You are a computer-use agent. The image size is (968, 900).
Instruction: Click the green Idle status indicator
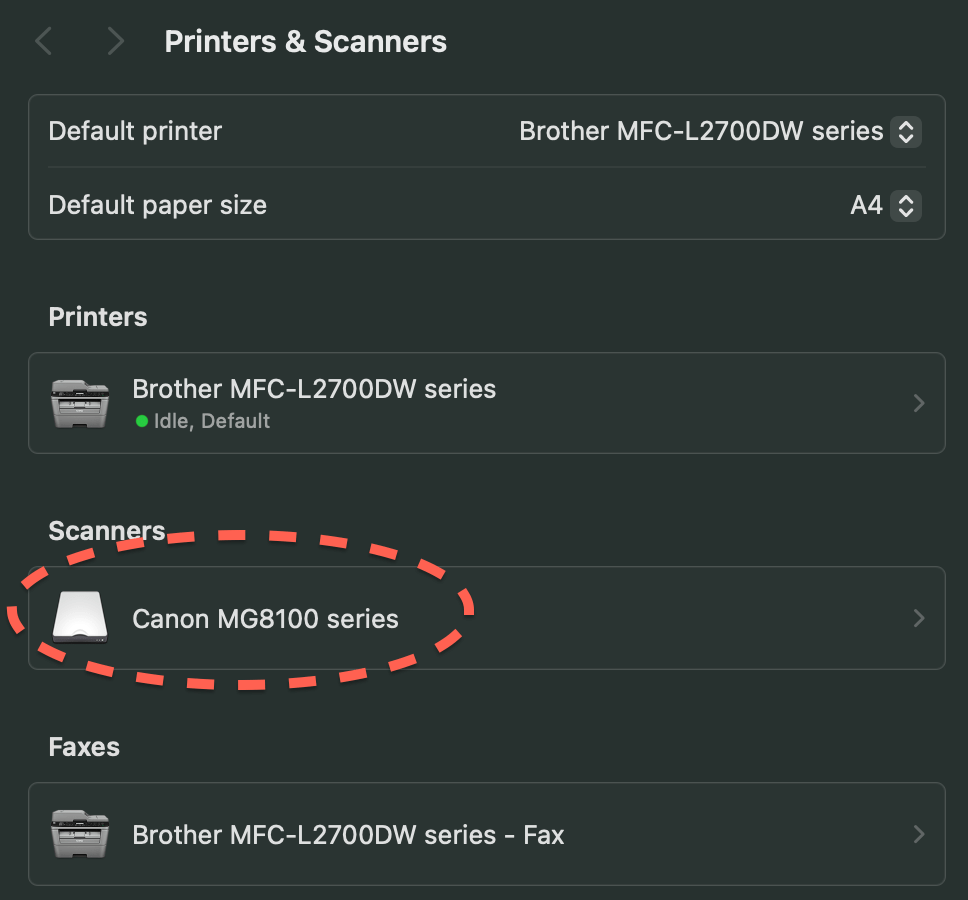pos(140,421)
